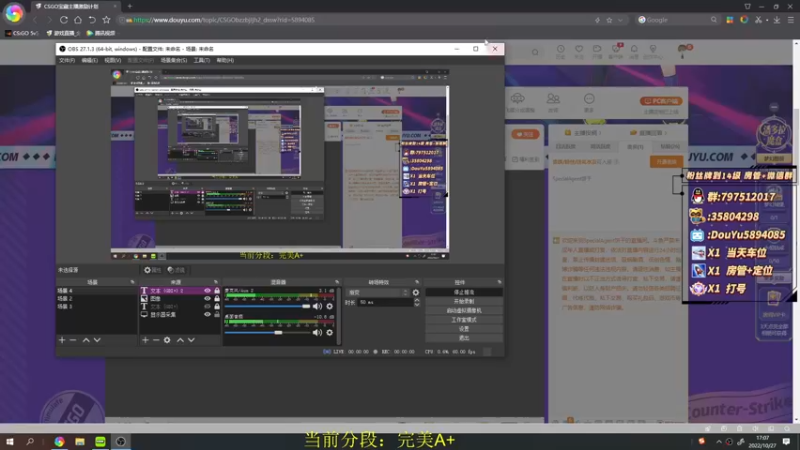Screen dimensions: 800x450
Task: Toggle visibility of the second text source
Action: point(207,307)
